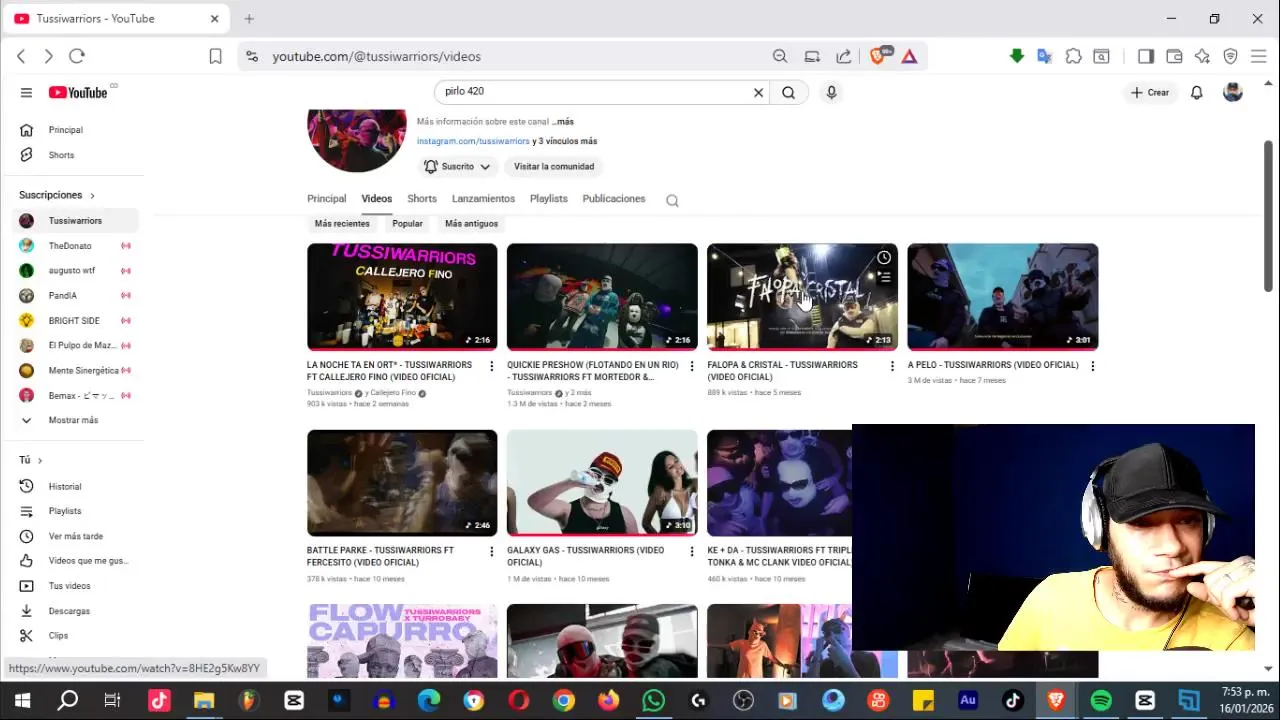1280x720 pixels.
Task: Click the browser zoom-out magnifier icon
Action: [x=780, y=56]
